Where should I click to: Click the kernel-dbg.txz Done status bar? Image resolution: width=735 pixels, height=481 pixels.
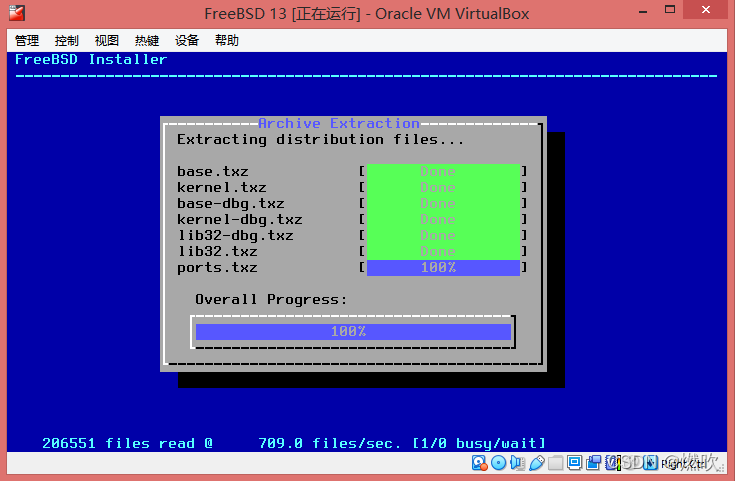(443, 219)
